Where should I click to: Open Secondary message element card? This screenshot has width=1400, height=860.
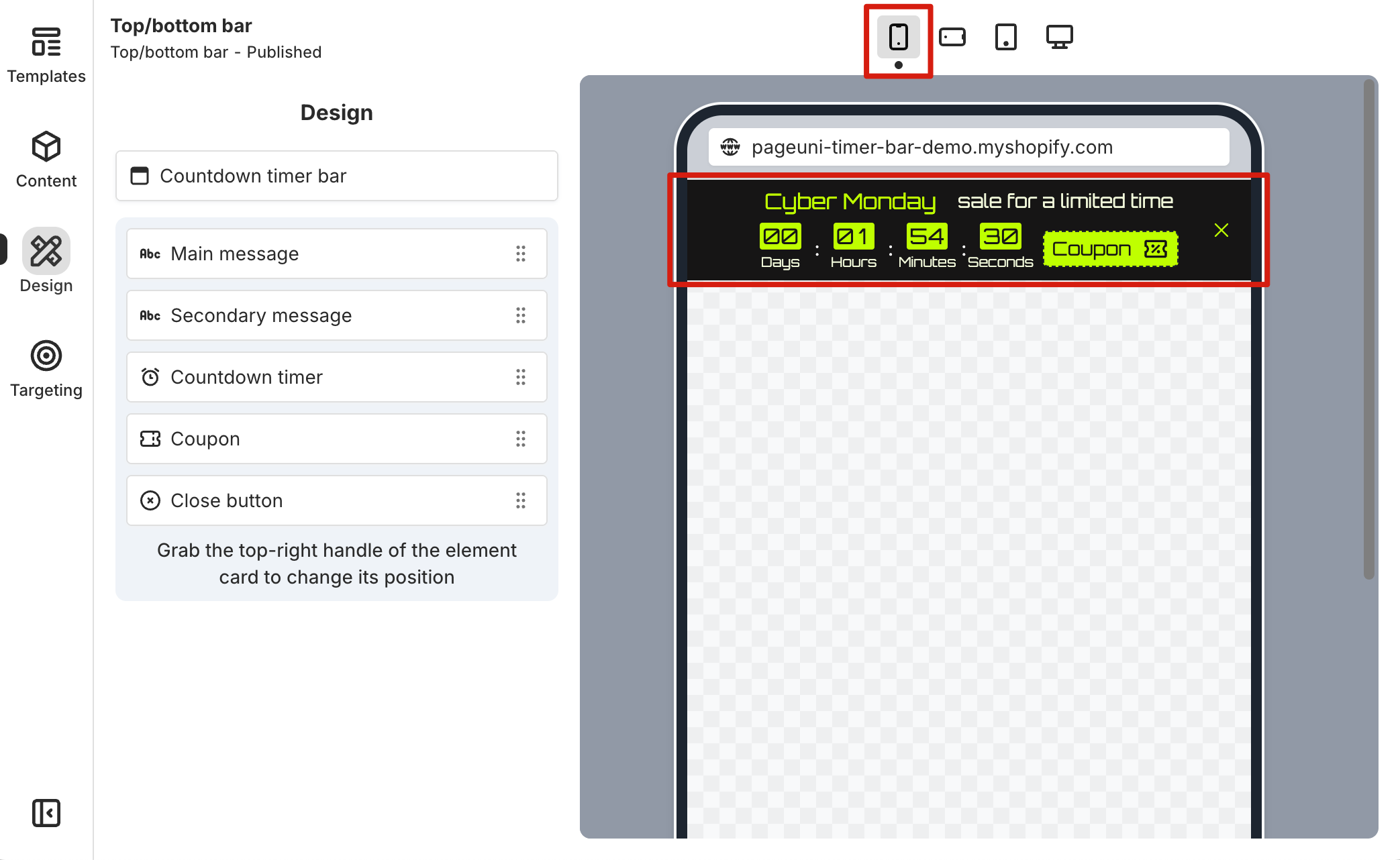click(337, 315)
